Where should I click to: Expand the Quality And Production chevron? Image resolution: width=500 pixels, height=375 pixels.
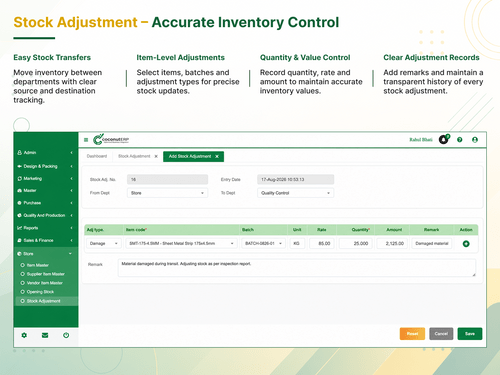coord(71,215)
